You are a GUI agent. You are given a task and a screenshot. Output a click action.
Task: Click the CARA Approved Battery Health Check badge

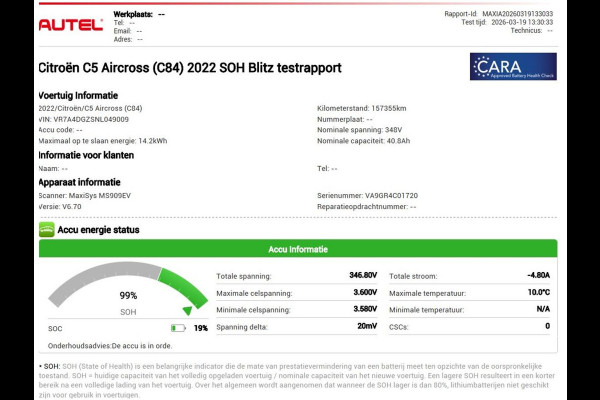(x=513, y=67)
